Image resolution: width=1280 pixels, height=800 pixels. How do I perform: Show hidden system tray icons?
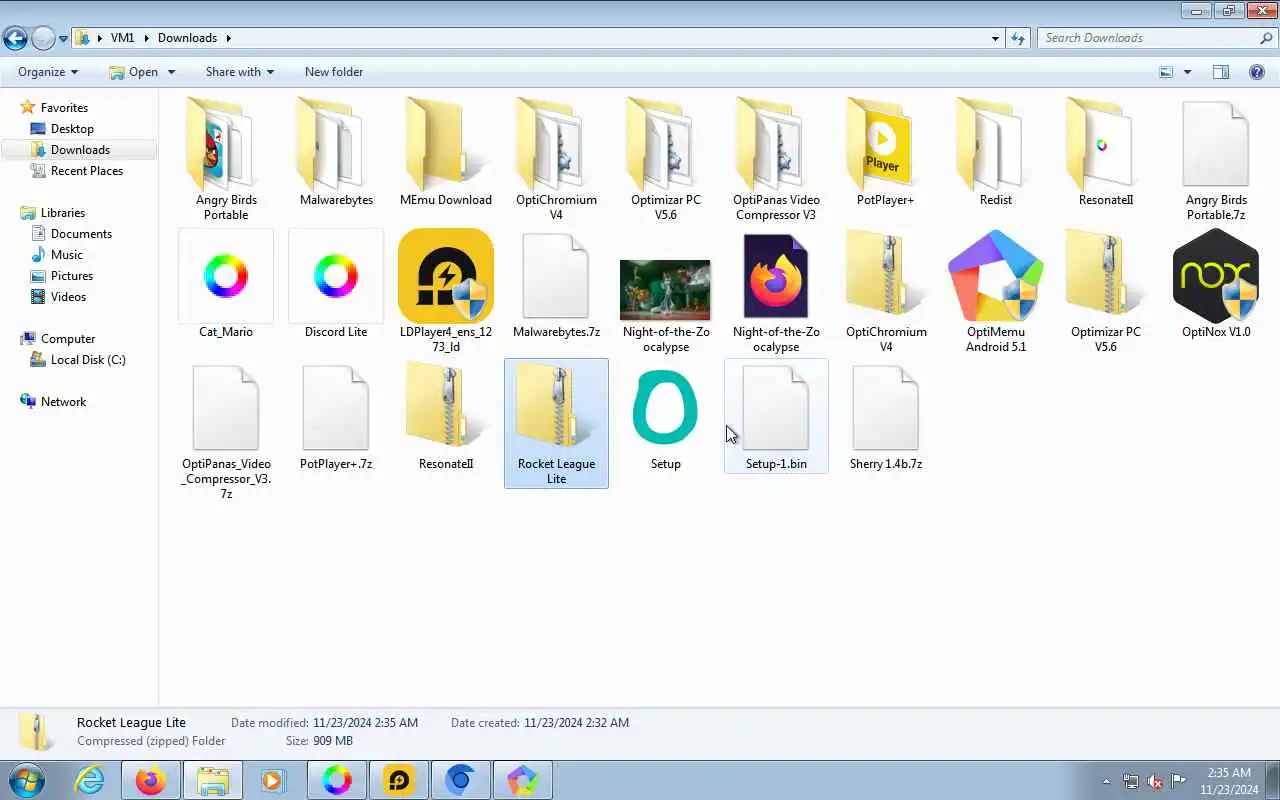click(1106, 781)
